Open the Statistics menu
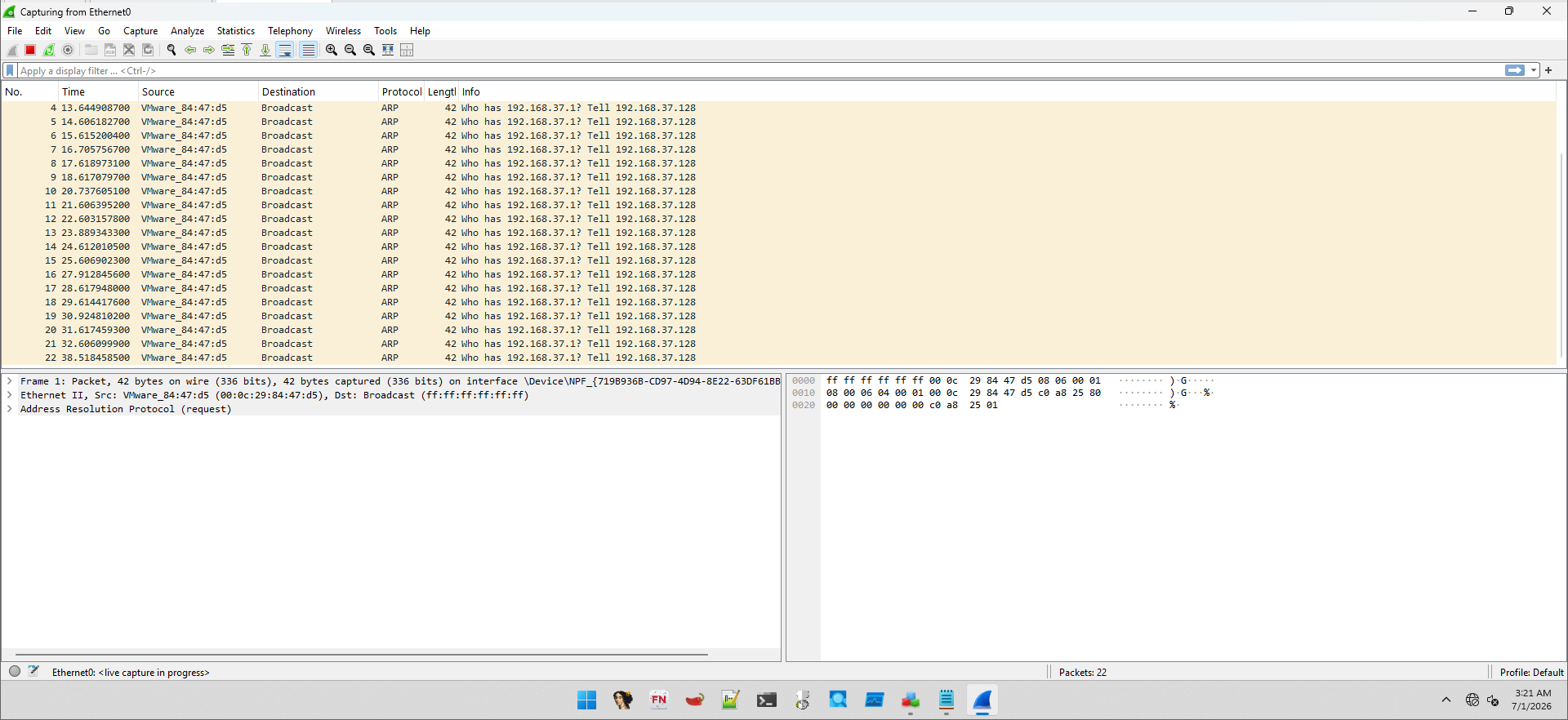The width and height of the screenshot is (1568, 720). 235,31
